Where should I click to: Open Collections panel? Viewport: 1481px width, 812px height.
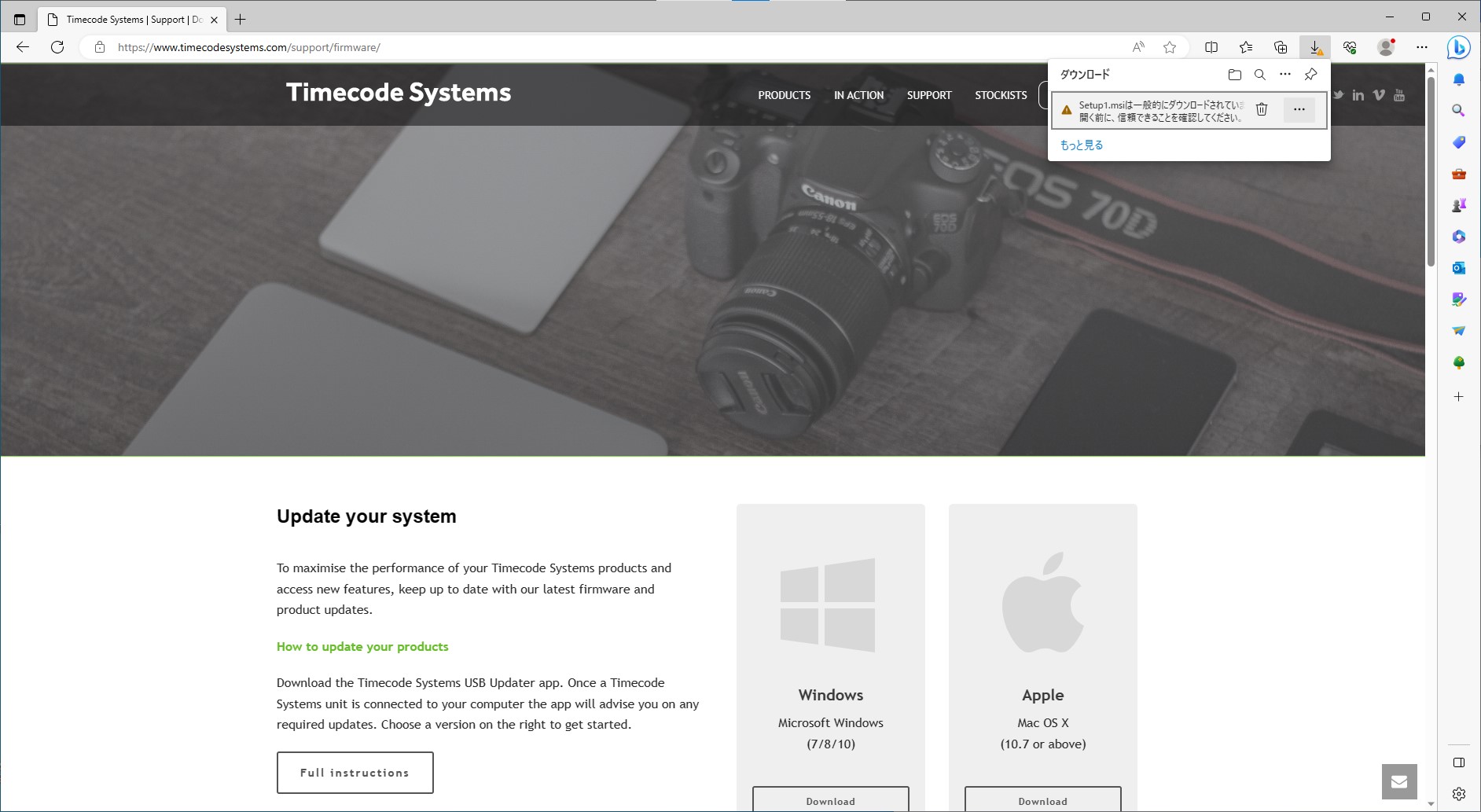coord(1281,47)
